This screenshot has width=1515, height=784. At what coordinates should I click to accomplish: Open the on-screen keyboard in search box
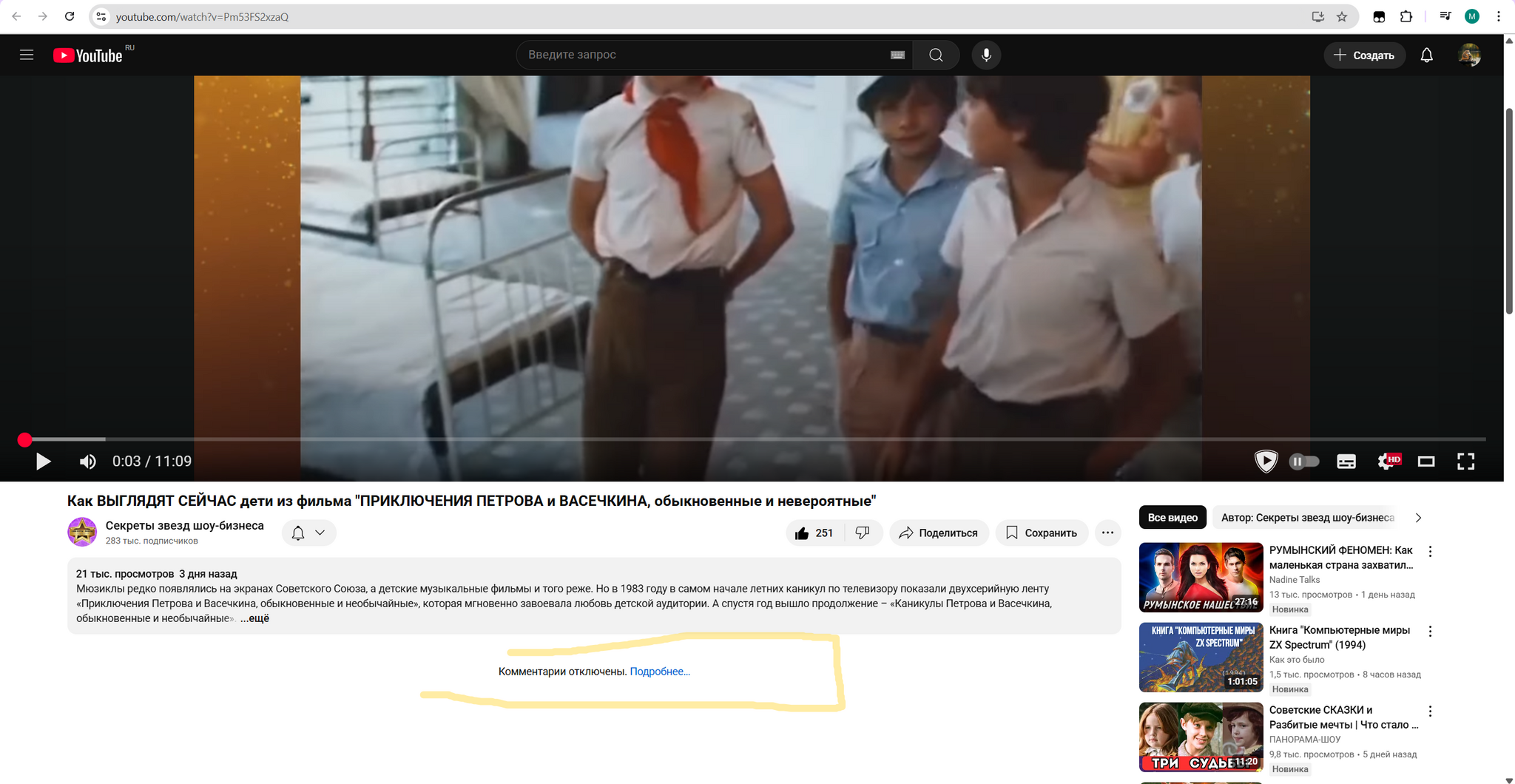pos(897,55)
